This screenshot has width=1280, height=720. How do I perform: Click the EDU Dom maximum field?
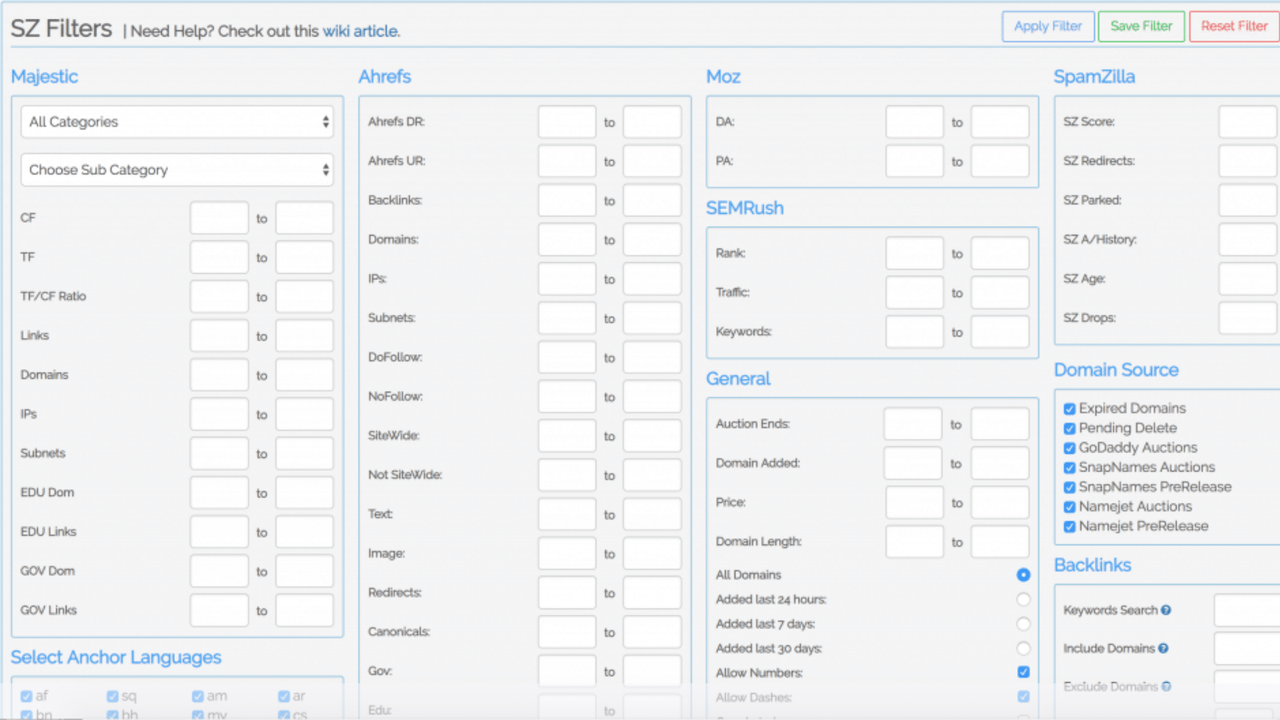(305, 493)
